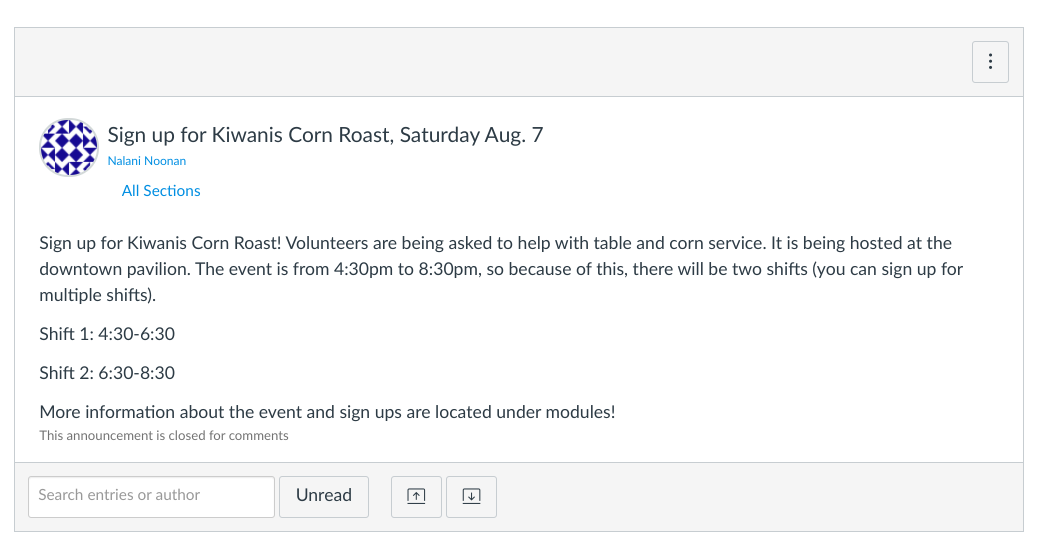Click the Shift 2: 6:30-8:30 line

pyautogui.click(x=107, y=373)
